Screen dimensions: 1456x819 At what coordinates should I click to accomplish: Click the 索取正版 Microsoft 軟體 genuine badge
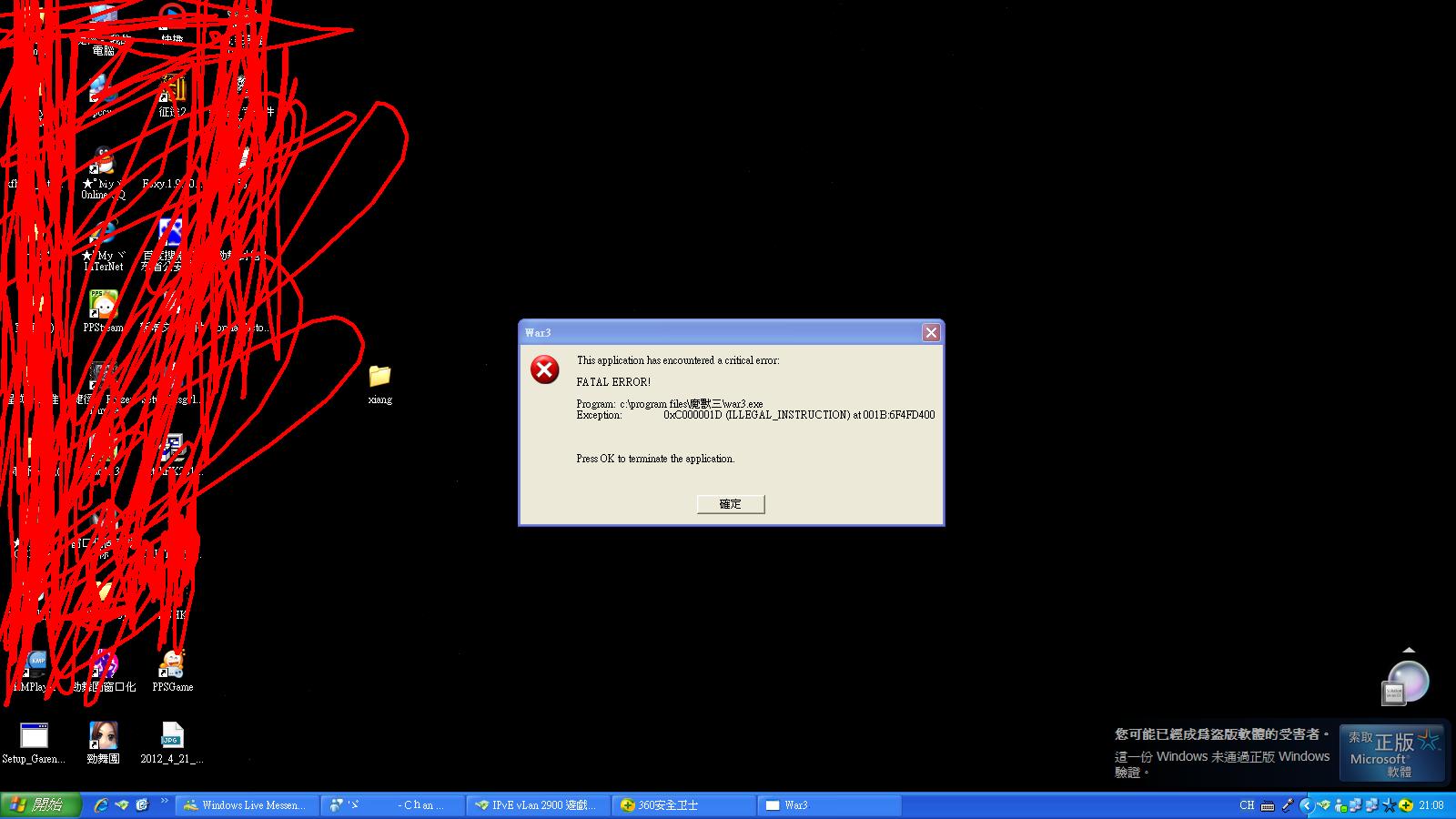pyautogui.click(x=1391, y=753)
